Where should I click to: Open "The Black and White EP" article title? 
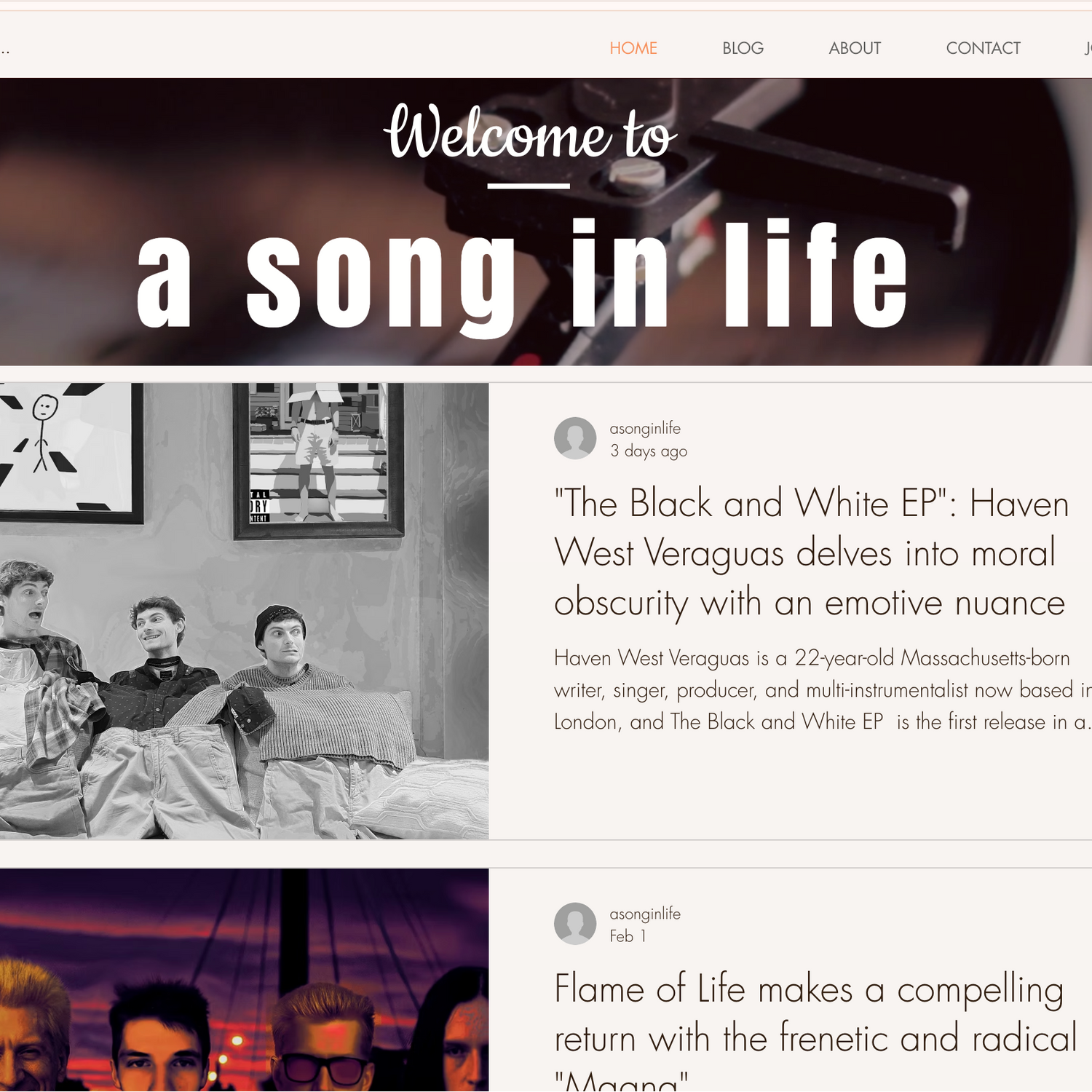click(811, 553)
